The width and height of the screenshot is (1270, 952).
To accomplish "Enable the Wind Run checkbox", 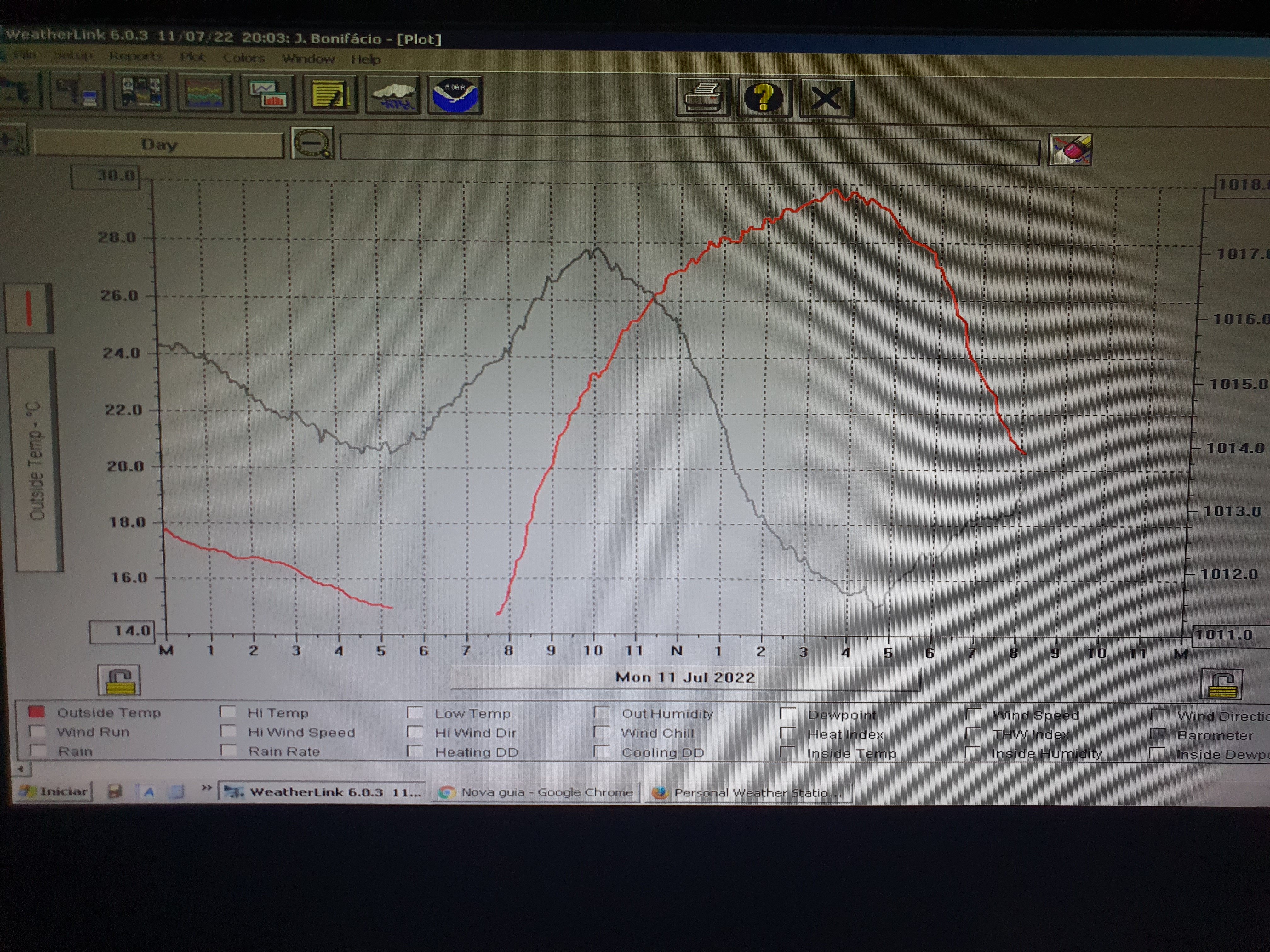I will (x=37, y=732).
